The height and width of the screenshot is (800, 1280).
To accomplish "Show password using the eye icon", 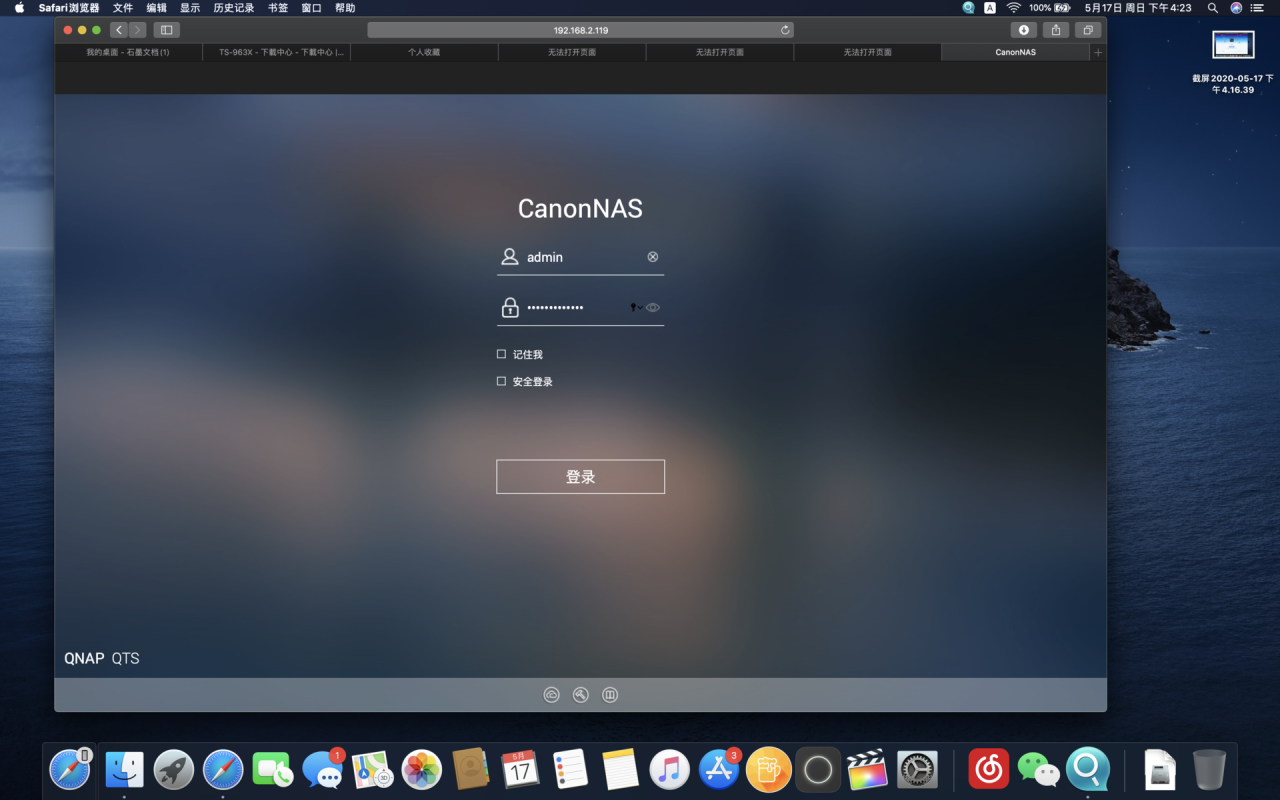I will click(x=653, y=308).
